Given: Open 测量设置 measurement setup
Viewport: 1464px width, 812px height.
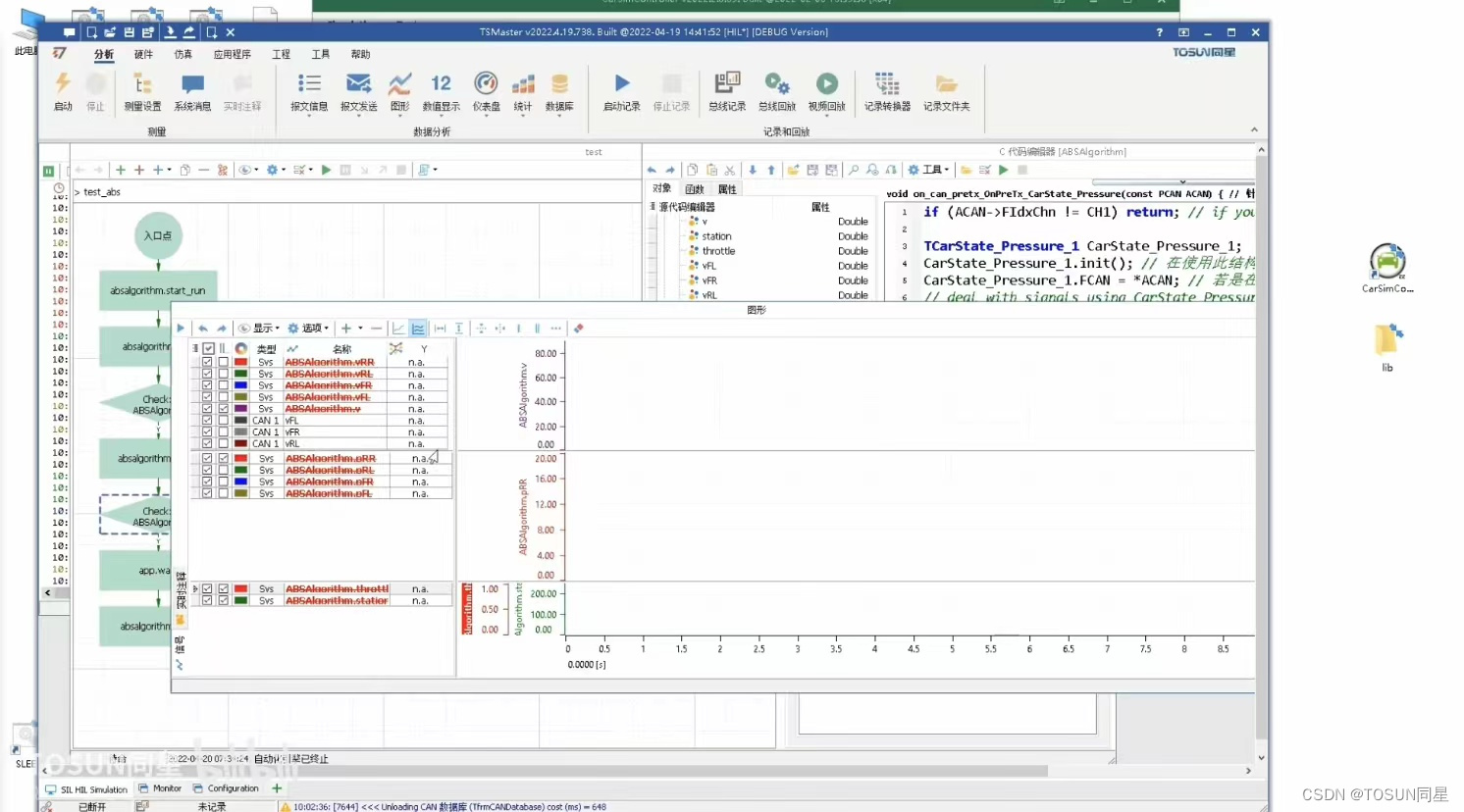Looking at the screenshot, I should pyautogui.click(x=142, y=91).
